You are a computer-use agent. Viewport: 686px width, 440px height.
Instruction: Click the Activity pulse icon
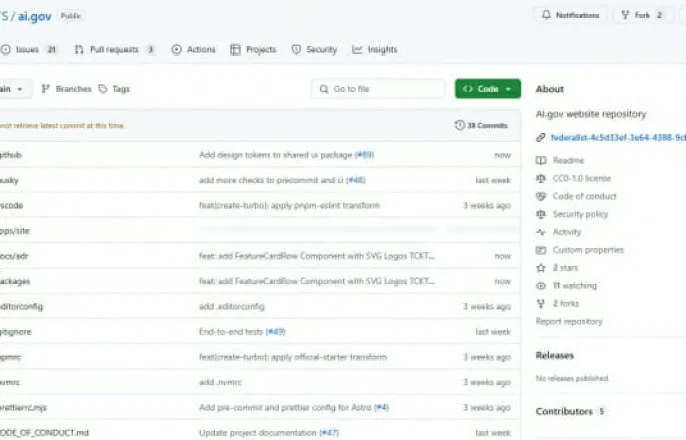[541, 232]
